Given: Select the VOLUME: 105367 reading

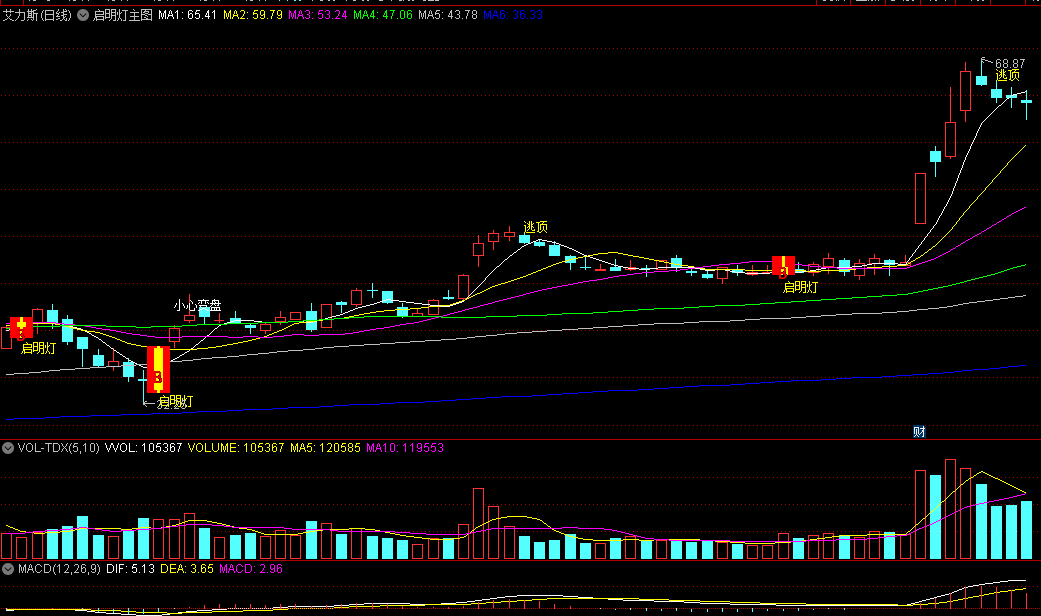Looking at the screenshot, I should tap(236, 448).
